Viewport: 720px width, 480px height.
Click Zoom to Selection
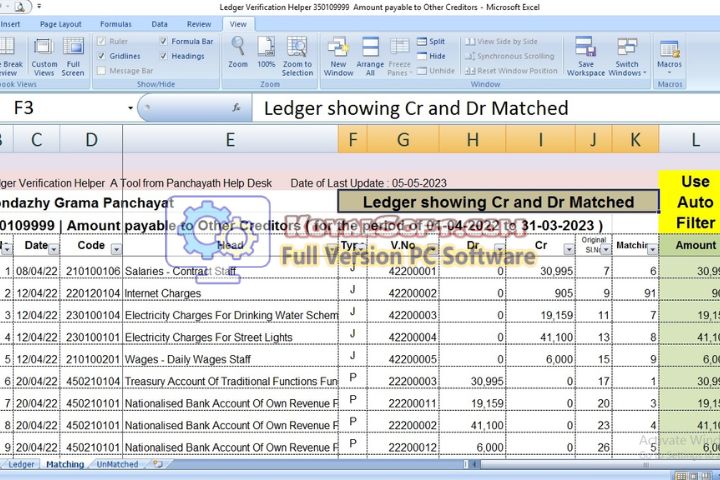pyautogui.click(x=297, y=57)
